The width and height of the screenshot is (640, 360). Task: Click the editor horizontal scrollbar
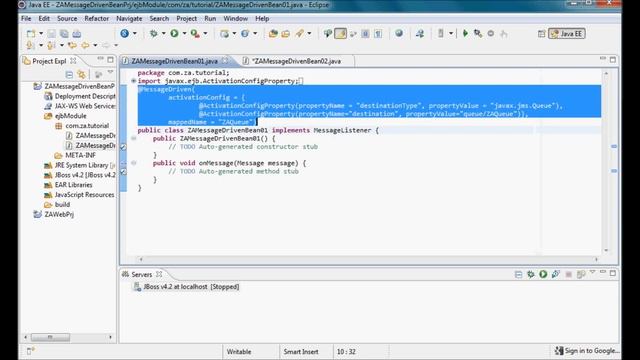[x=368, y=259]
